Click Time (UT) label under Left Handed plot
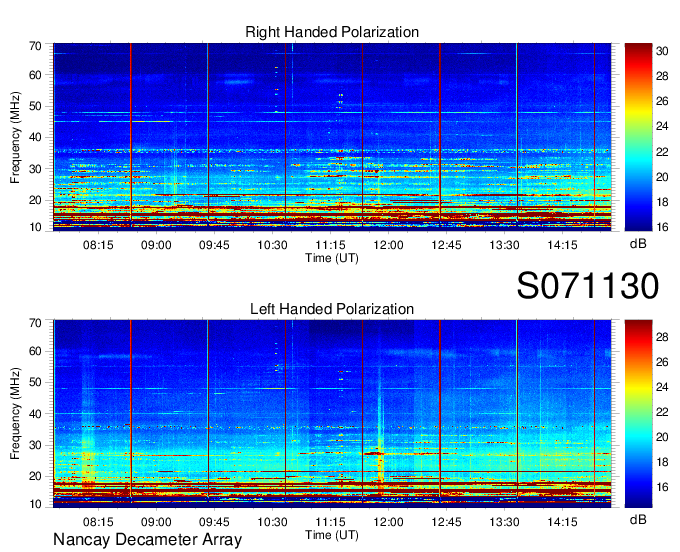The width and height of the screenshot is (680, 552). (x=332, y=535)
